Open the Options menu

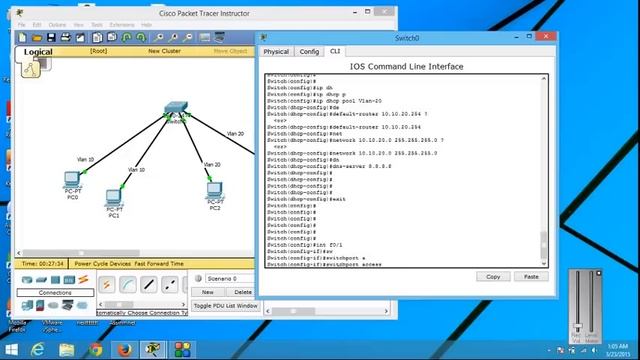tap(57, 25)
